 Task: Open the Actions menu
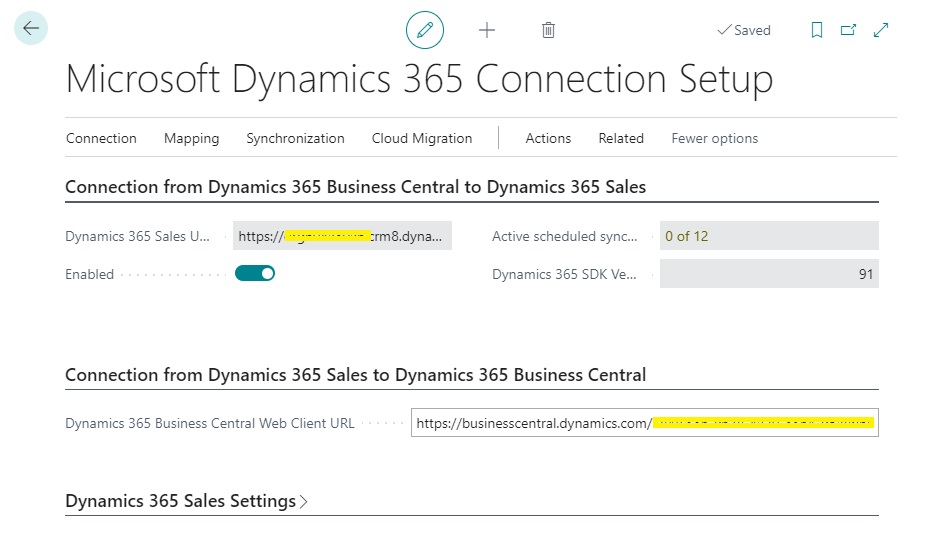click(x=548, y=138)
